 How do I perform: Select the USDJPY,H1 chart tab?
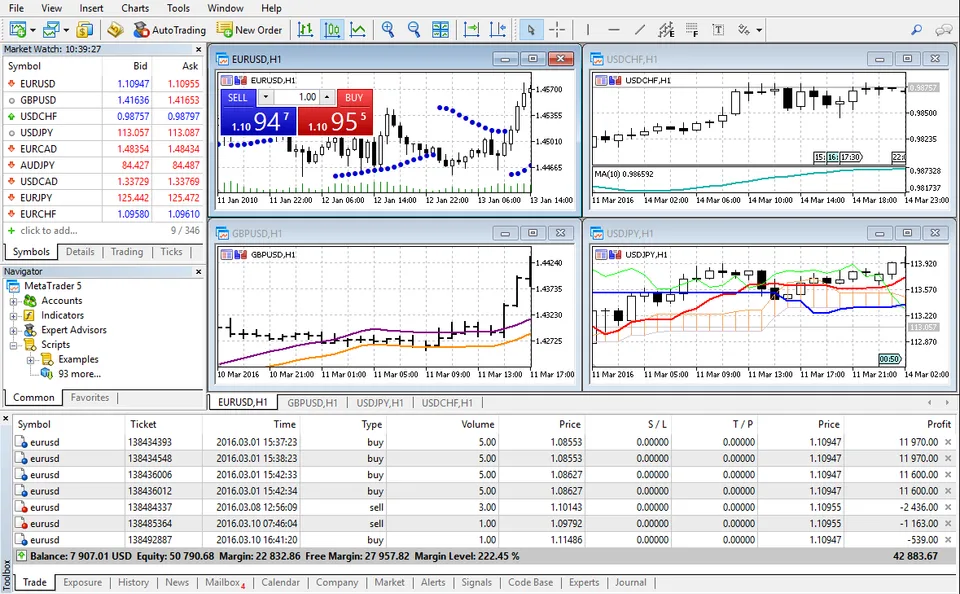[380, 403]
